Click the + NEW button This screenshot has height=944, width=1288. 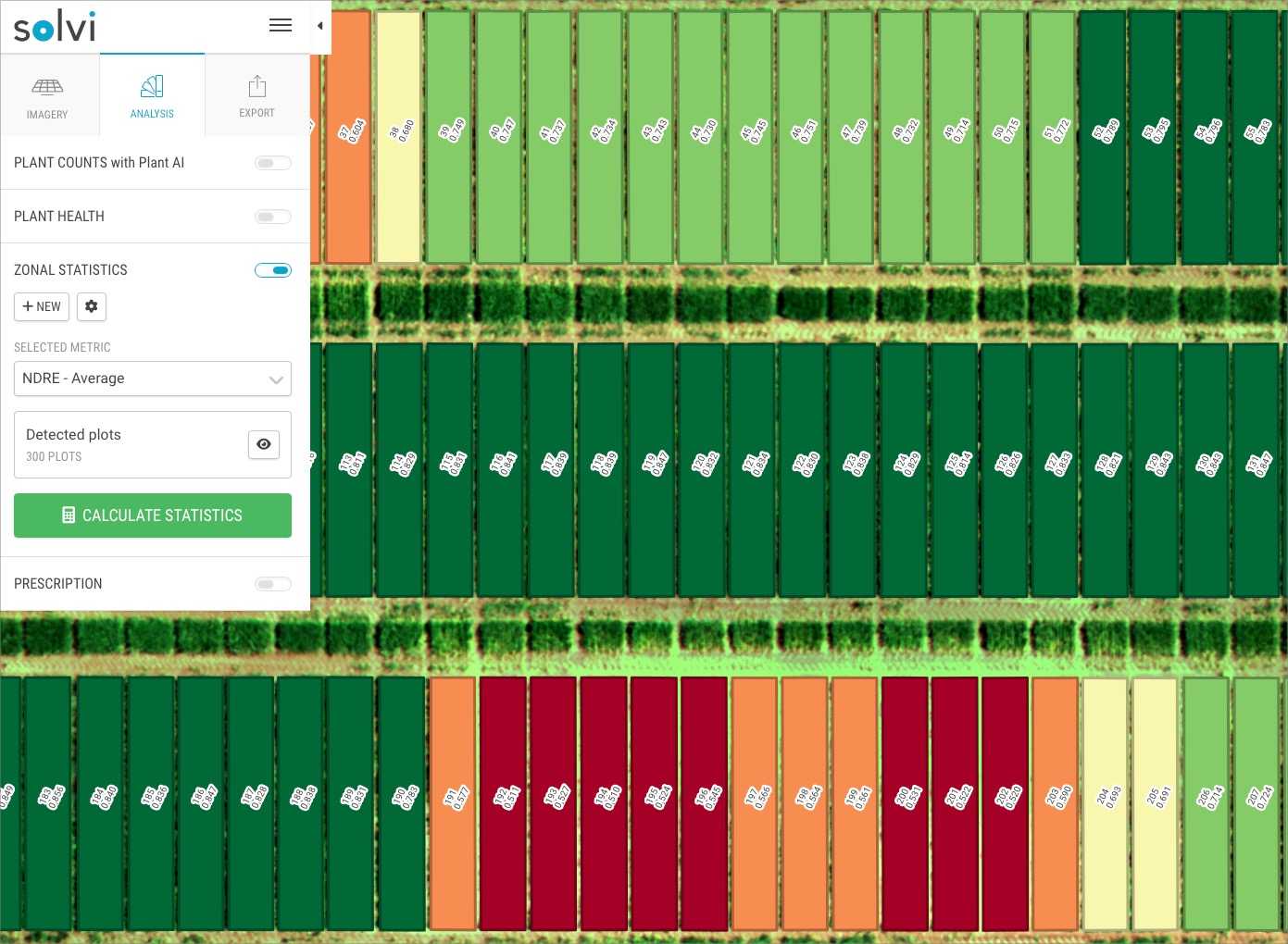[x=42, y=306]
